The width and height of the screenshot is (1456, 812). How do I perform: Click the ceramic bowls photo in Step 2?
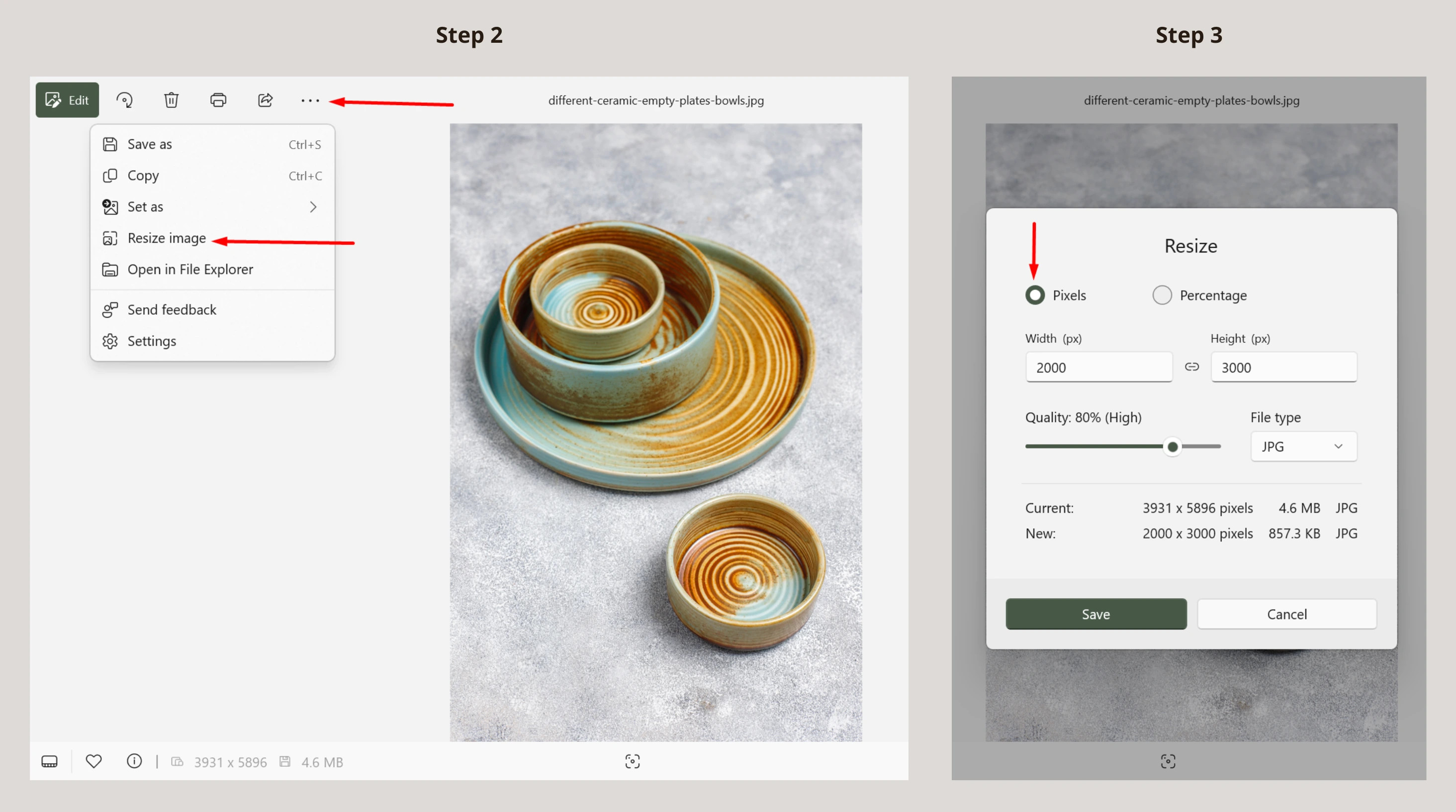pos(656,432)
